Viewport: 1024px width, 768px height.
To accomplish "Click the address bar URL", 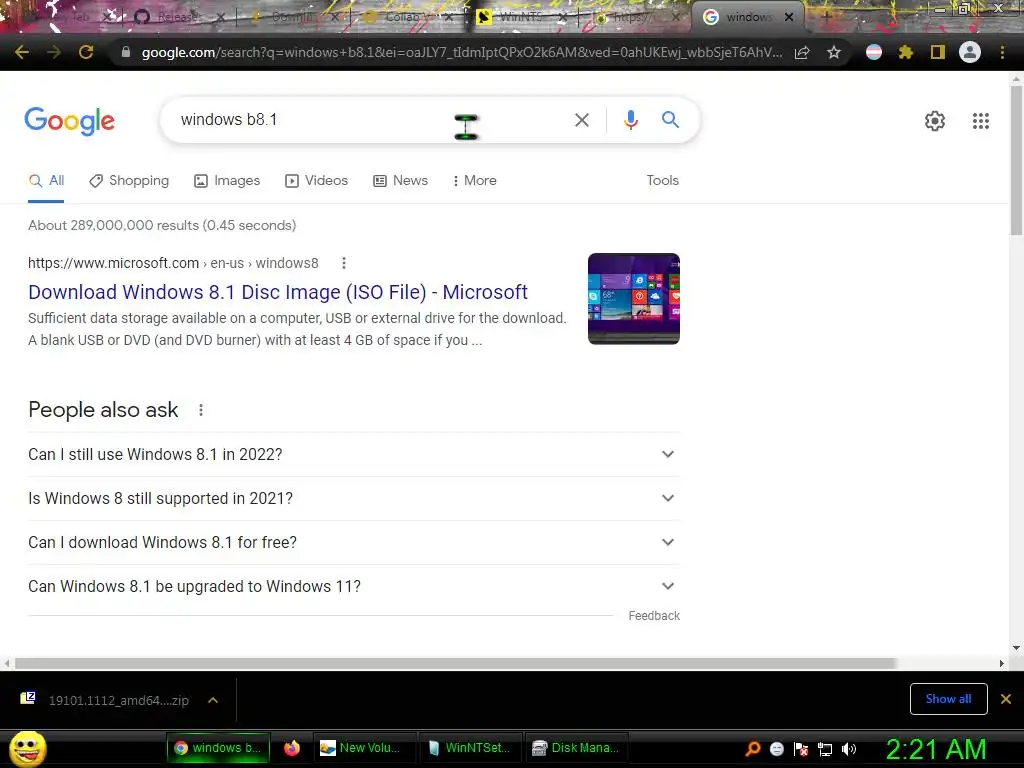I will click(461, 52).
